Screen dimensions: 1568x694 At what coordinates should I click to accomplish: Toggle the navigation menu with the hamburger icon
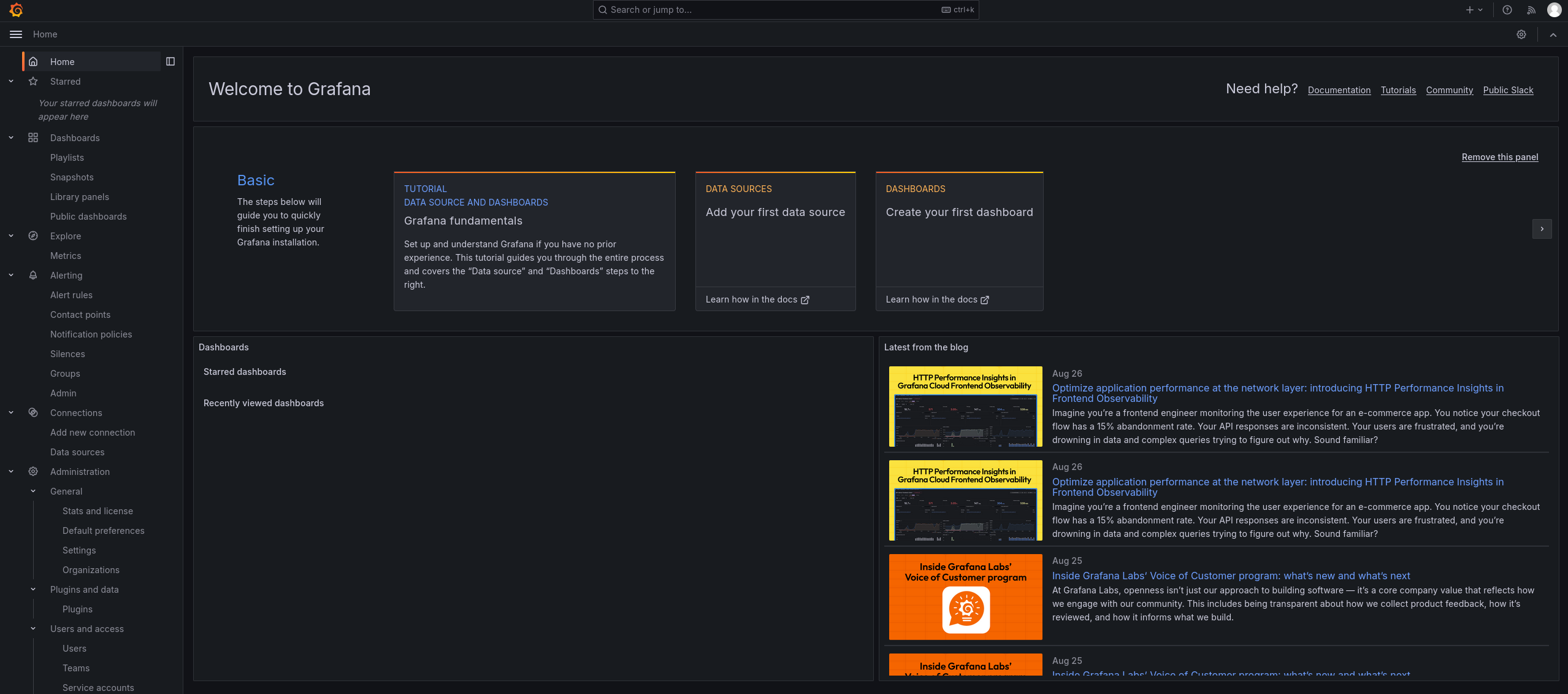tap(15, 34)
